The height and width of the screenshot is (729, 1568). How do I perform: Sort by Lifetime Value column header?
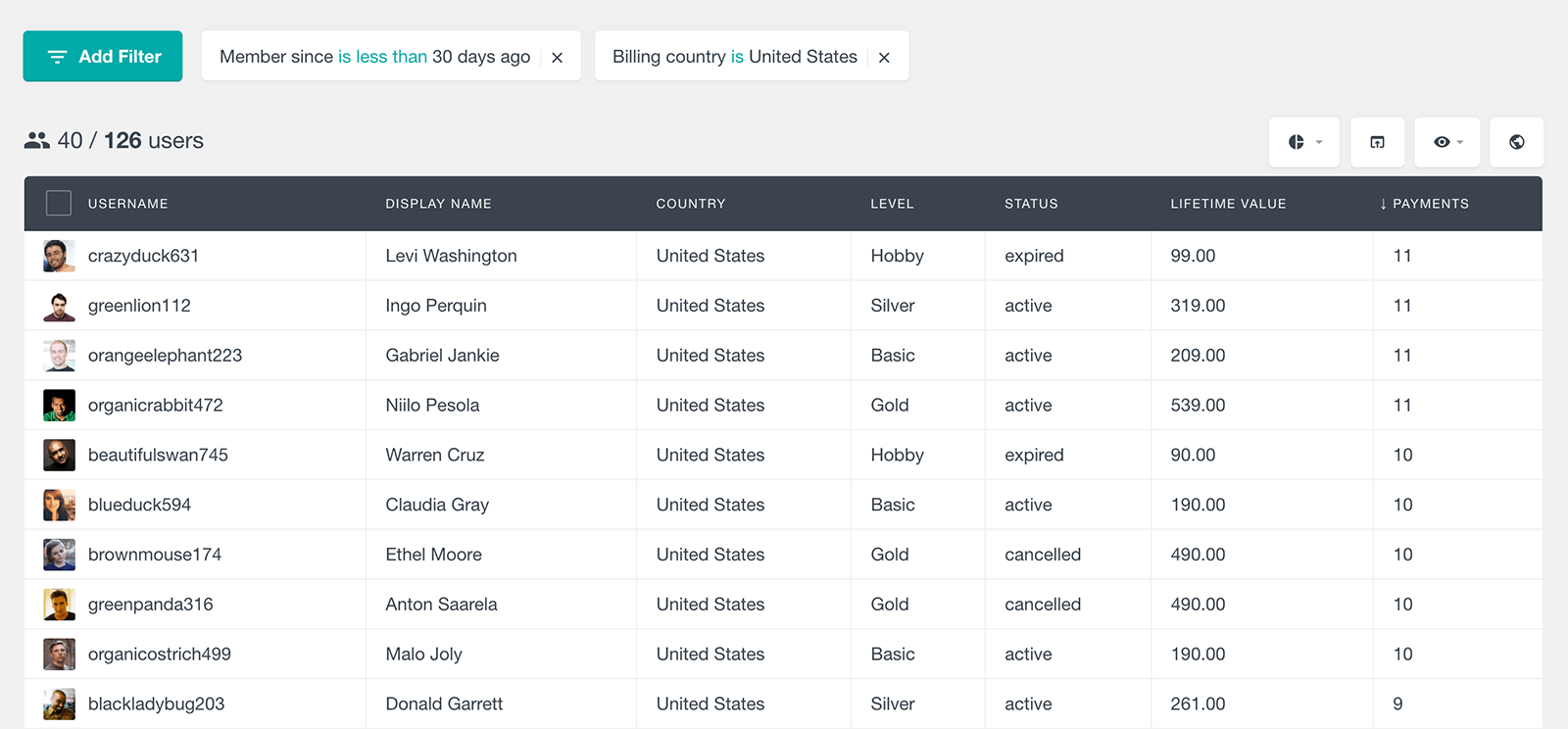click(1228, 204)
